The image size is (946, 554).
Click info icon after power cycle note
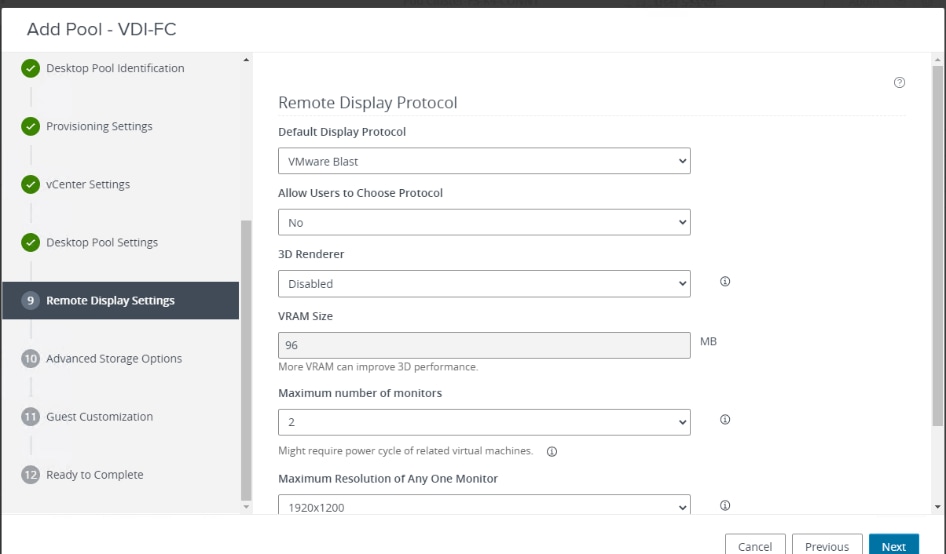tap(552, 451)
